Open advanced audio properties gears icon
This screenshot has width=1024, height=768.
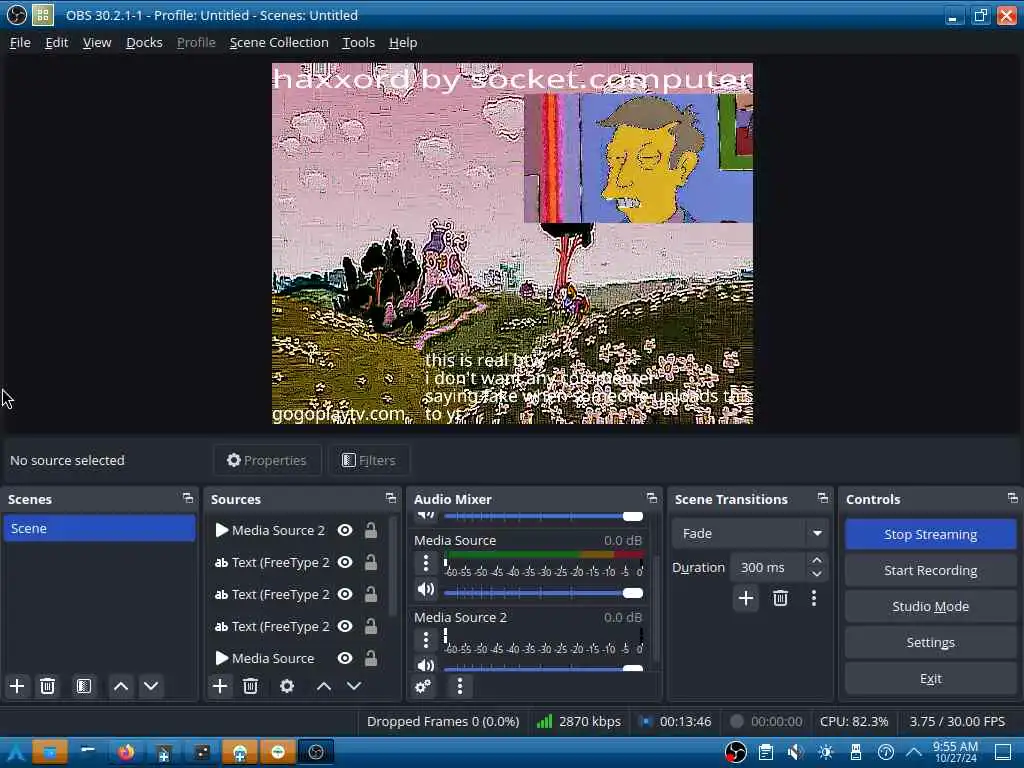point(423,686)
